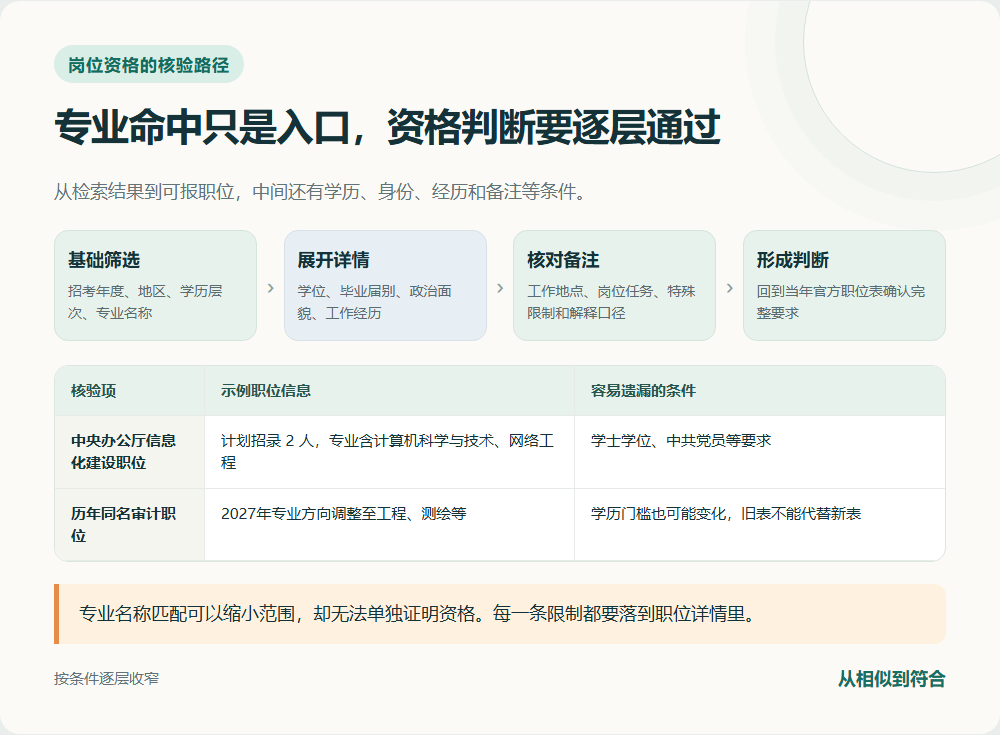The width and height of the screenshot is (1000, 735).
Task: Open the 基础筛选 step card
Action: (156, 285)
